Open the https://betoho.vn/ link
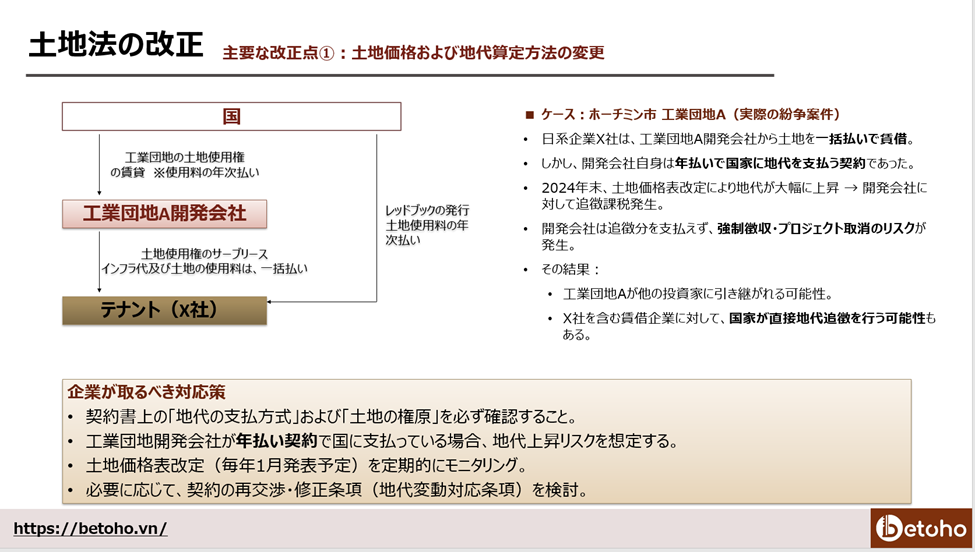The image size is (975, 552). (x=90, y=529)
